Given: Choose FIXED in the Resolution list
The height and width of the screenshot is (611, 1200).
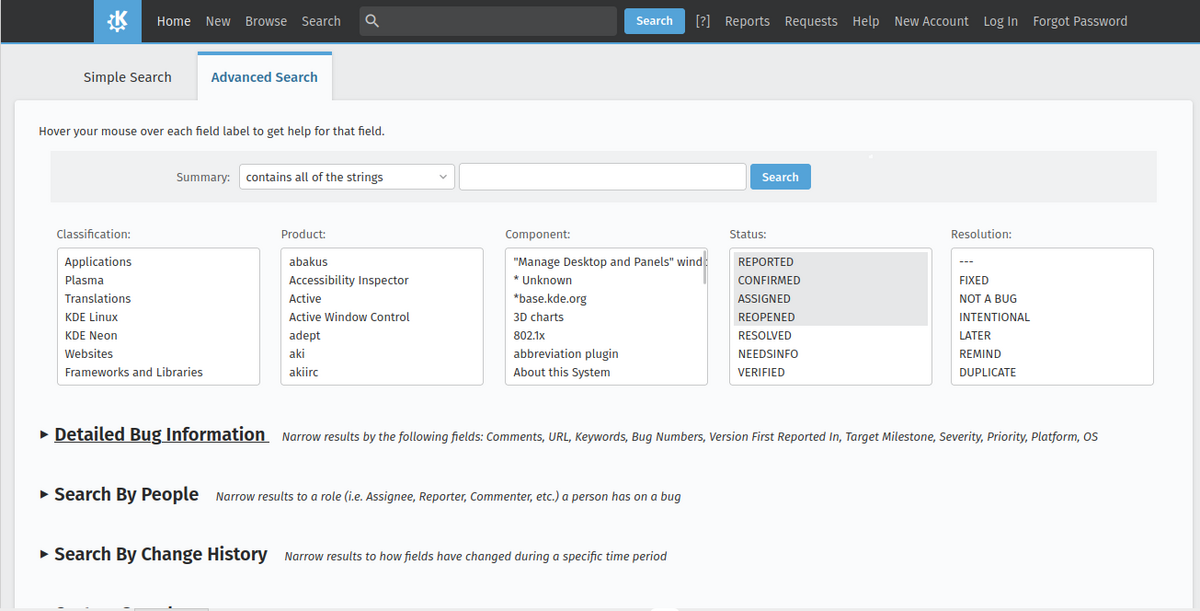Looking at the screenshot, I should pyautogui.click(x=973, y=281).
